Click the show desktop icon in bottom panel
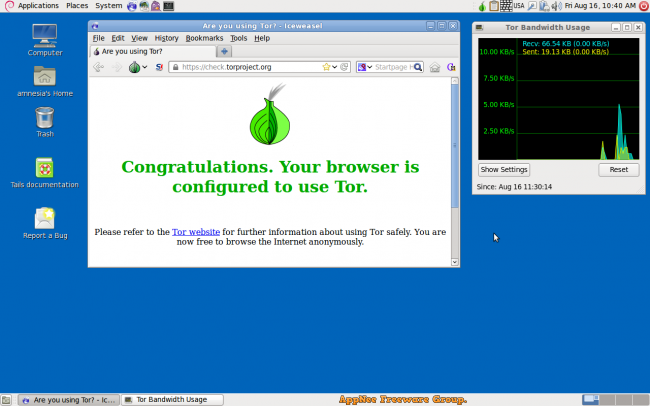The image size is (650, 406). pos(6,400)
